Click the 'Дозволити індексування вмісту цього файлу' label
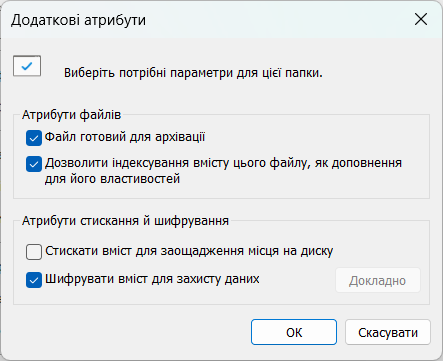 tap(223, 163)
